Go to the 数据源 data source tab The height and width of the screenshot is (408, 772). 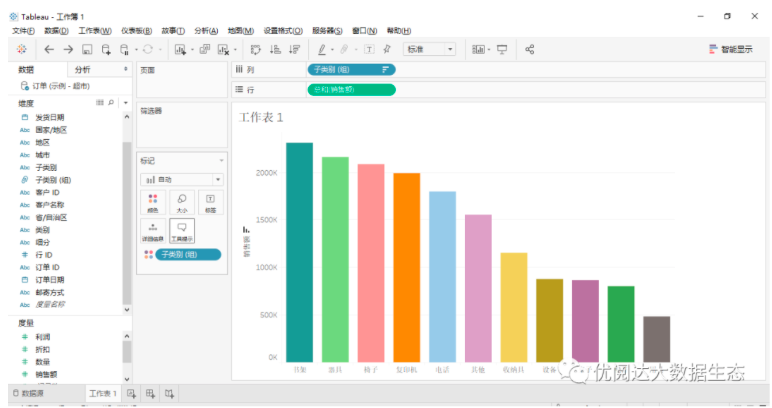[42, 394]
